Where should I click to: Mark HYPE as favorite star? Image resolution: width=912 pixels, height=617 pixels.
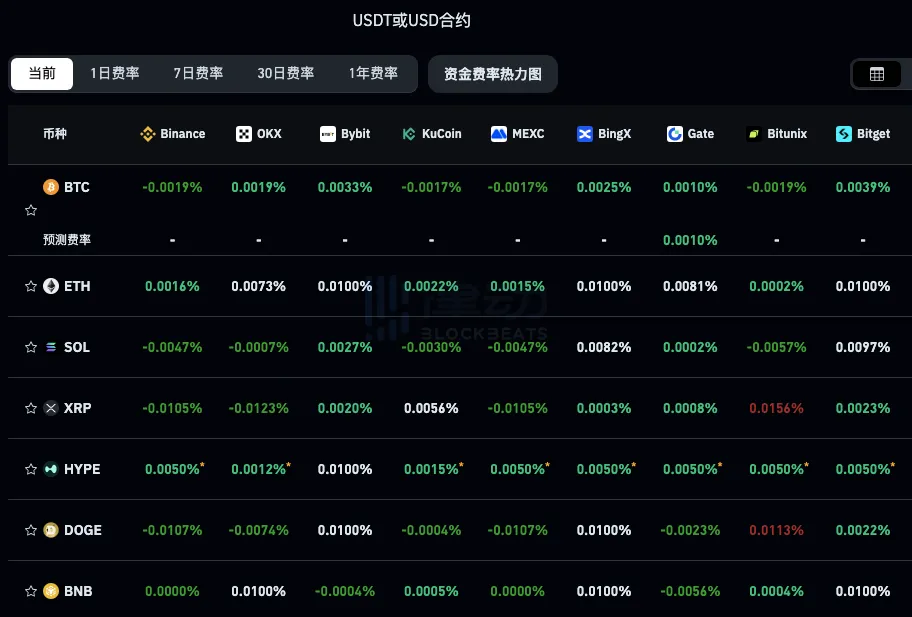pos(31,469)
